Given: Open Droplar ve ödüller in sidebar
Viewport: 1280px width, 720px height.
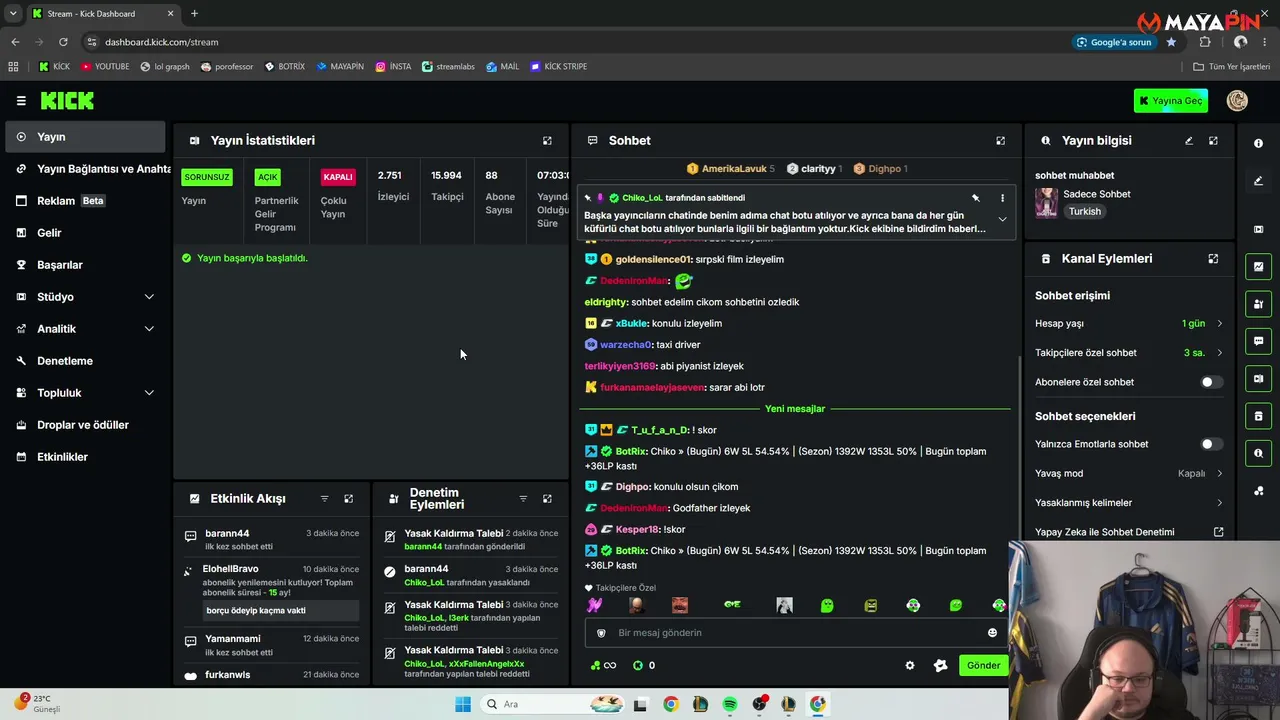Looking at the screenshot, I should [x=85, y=425].
